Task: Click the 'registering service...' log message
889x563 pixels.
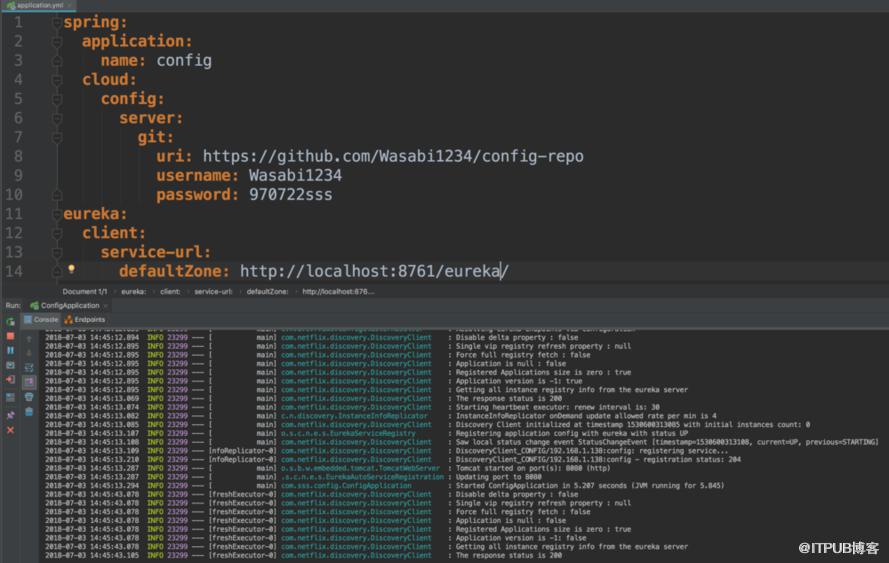Action: point(591,451)
